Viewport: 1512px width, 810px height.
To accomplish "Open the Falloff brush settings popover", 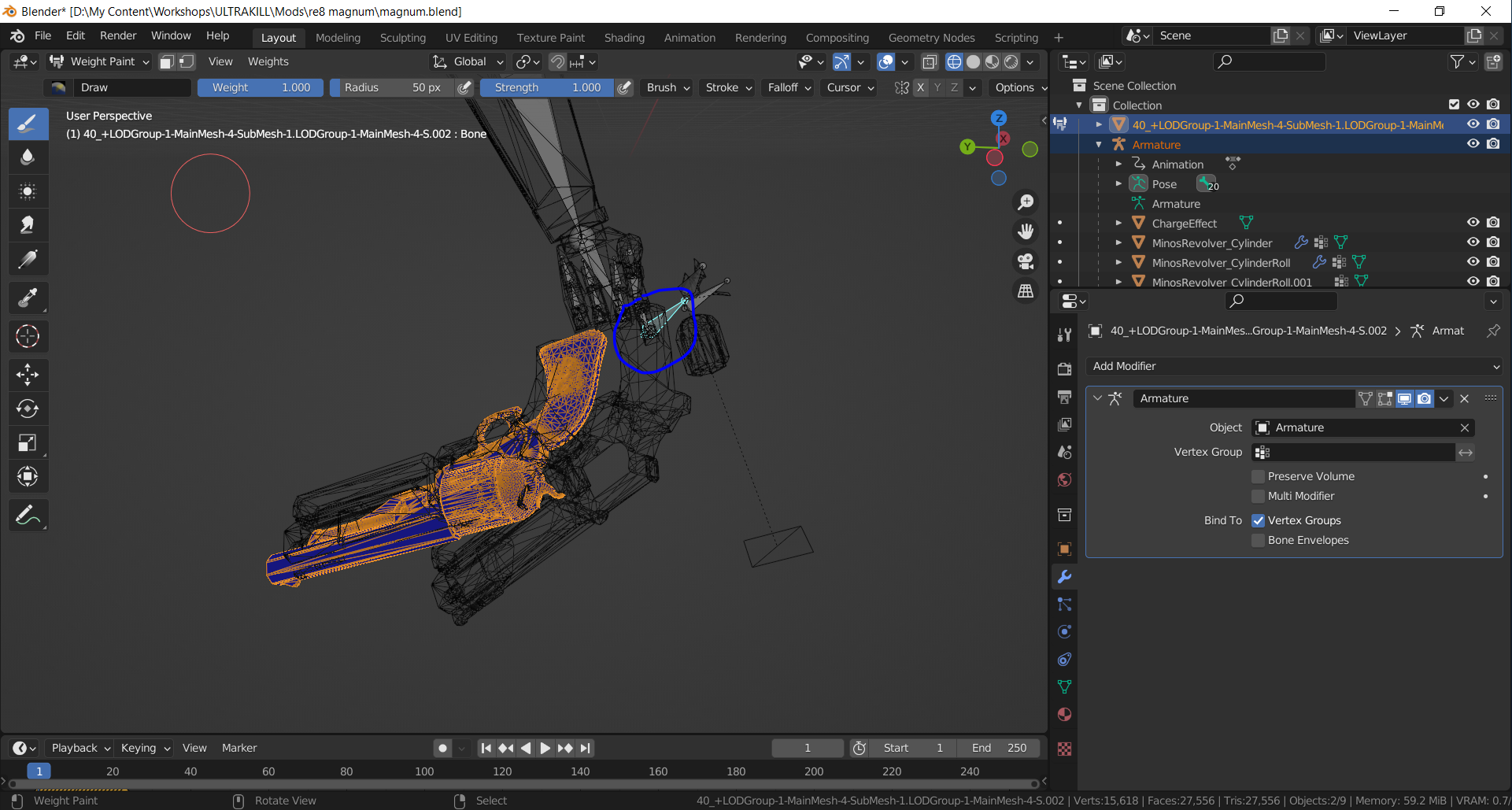I will click(x=789, y=87).
